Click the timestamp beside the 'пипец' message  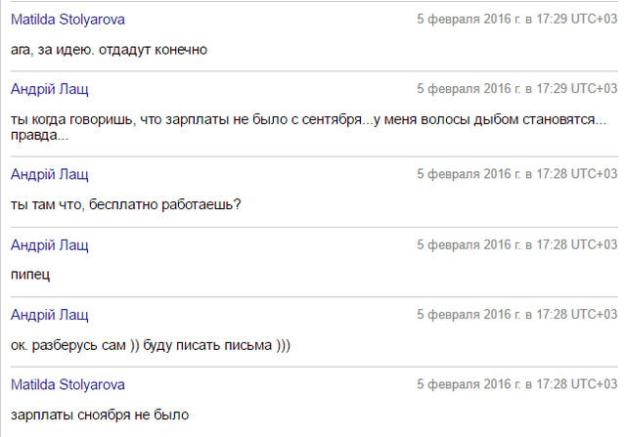(x=517, y=245)
